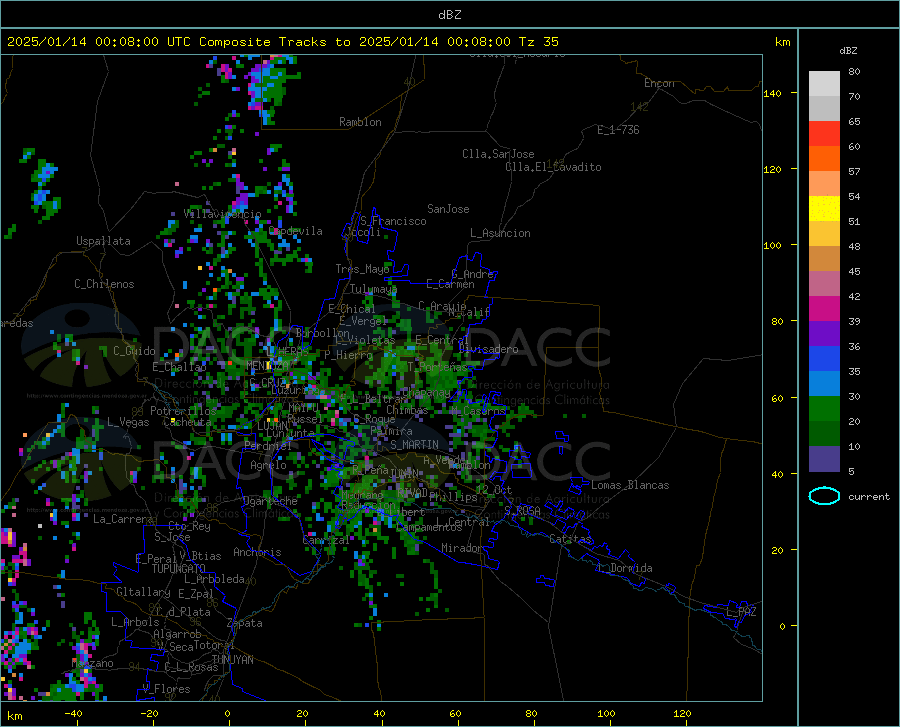The image size is (900, 727).
Task: Click the E_Challao map label
Action: click(x=179, y=367)
